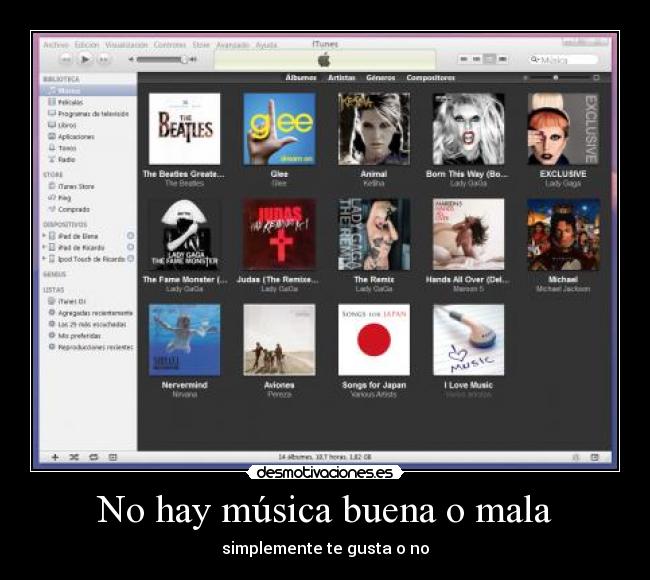Click the add playlist plus button
This screenshot has height=580, width=650.
(x=55, y=457)
